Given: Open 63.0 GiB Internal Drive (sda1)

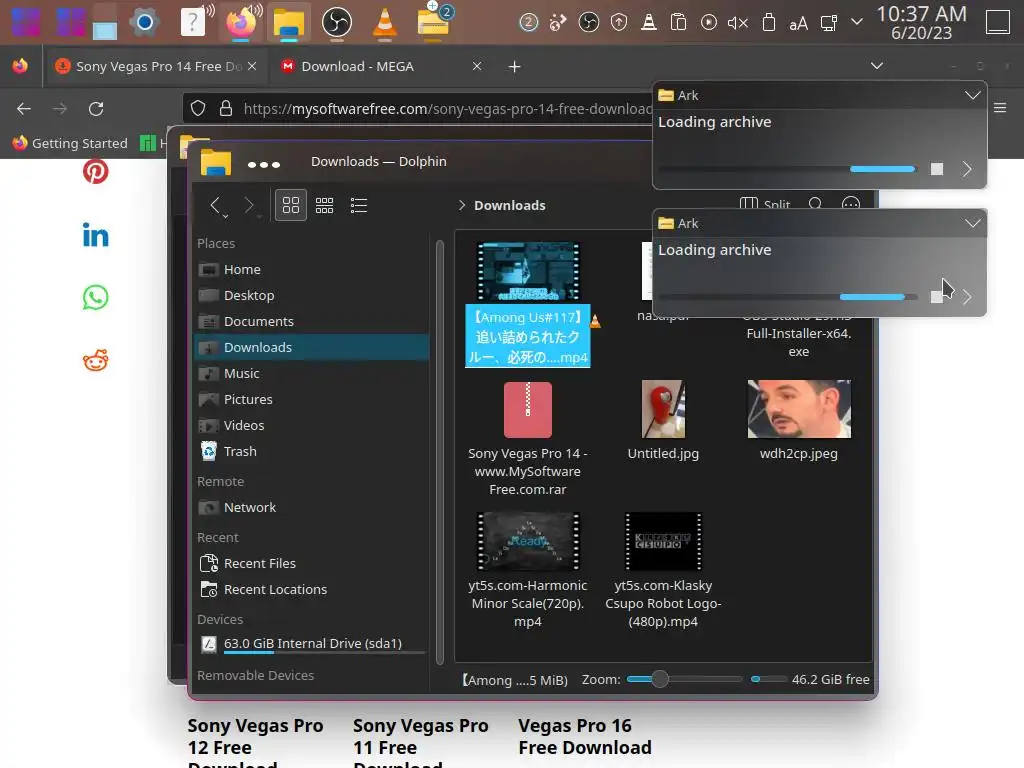Looking at the screenshot, I should [x=312, y=644].
